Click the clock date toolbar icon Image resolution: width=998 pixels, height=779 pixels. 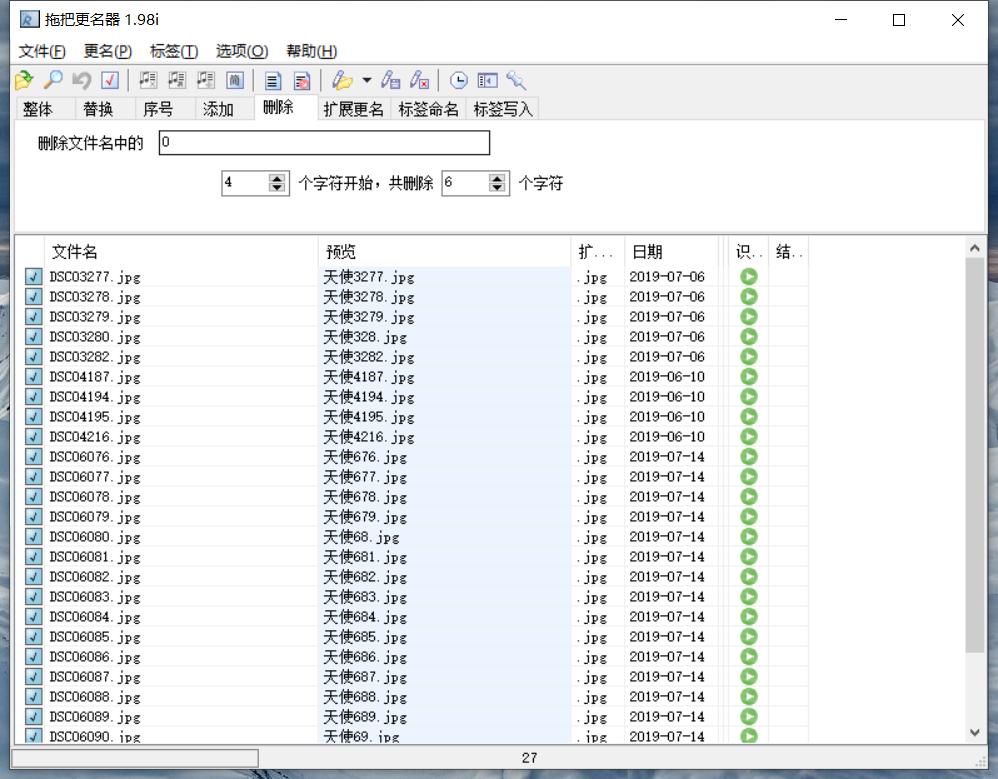click(x=459, y=80)
